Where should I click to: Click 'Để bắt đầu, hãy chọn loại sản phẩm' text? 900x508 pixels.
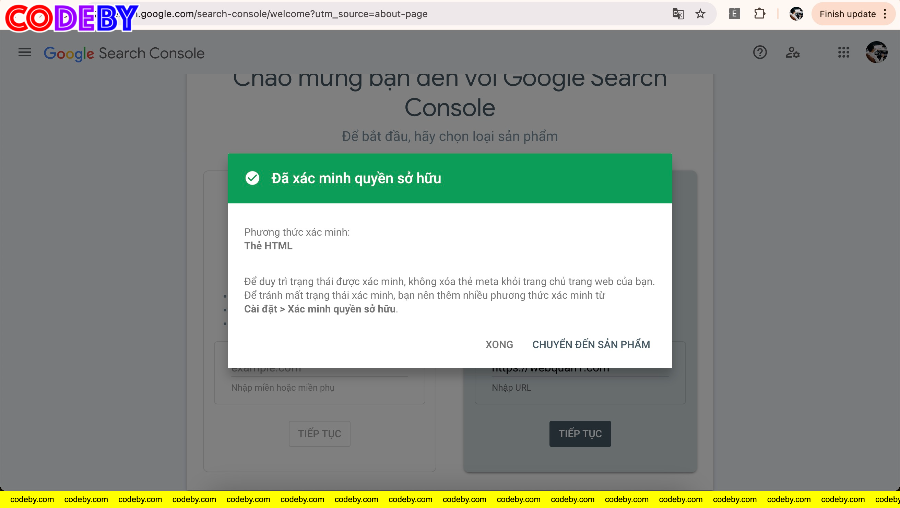(x=449, y=137)
